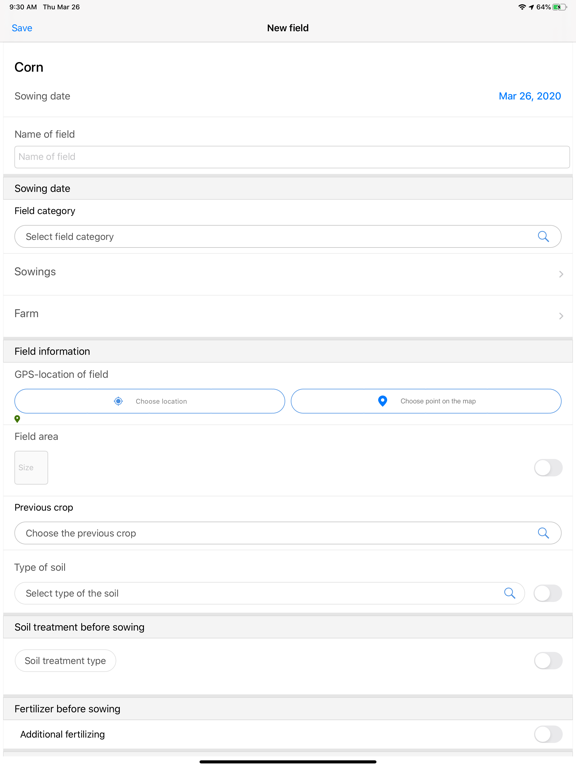
Task: Tap the Mar 26, 2020 sowing date
Action: click(x=529, y=96)
